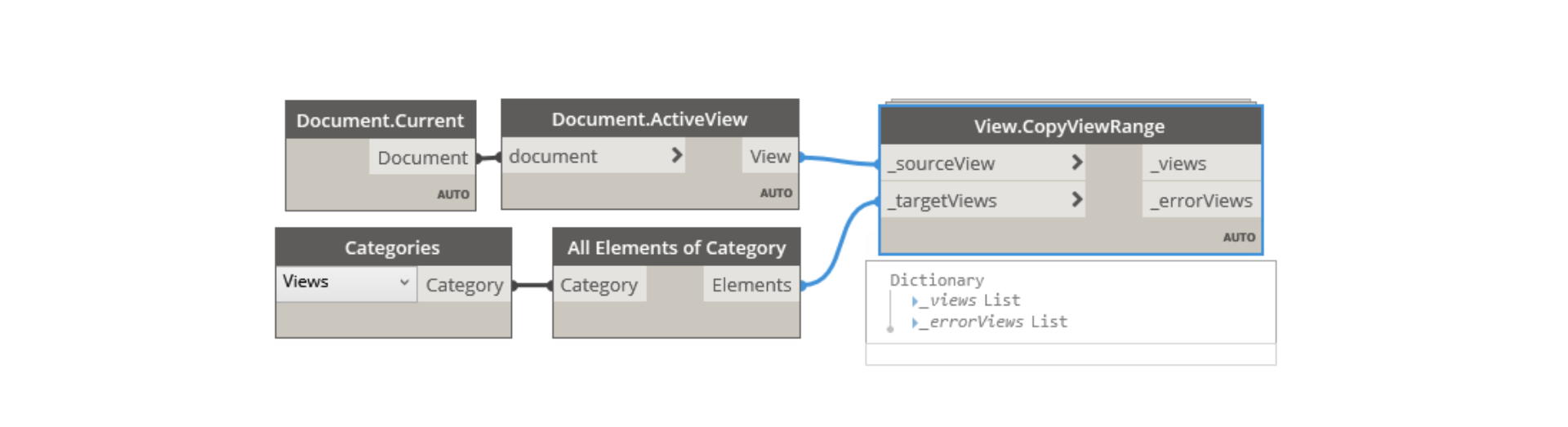Select the All Elements of Category node title
The image size is (1568, 427).
coord(676,247)
